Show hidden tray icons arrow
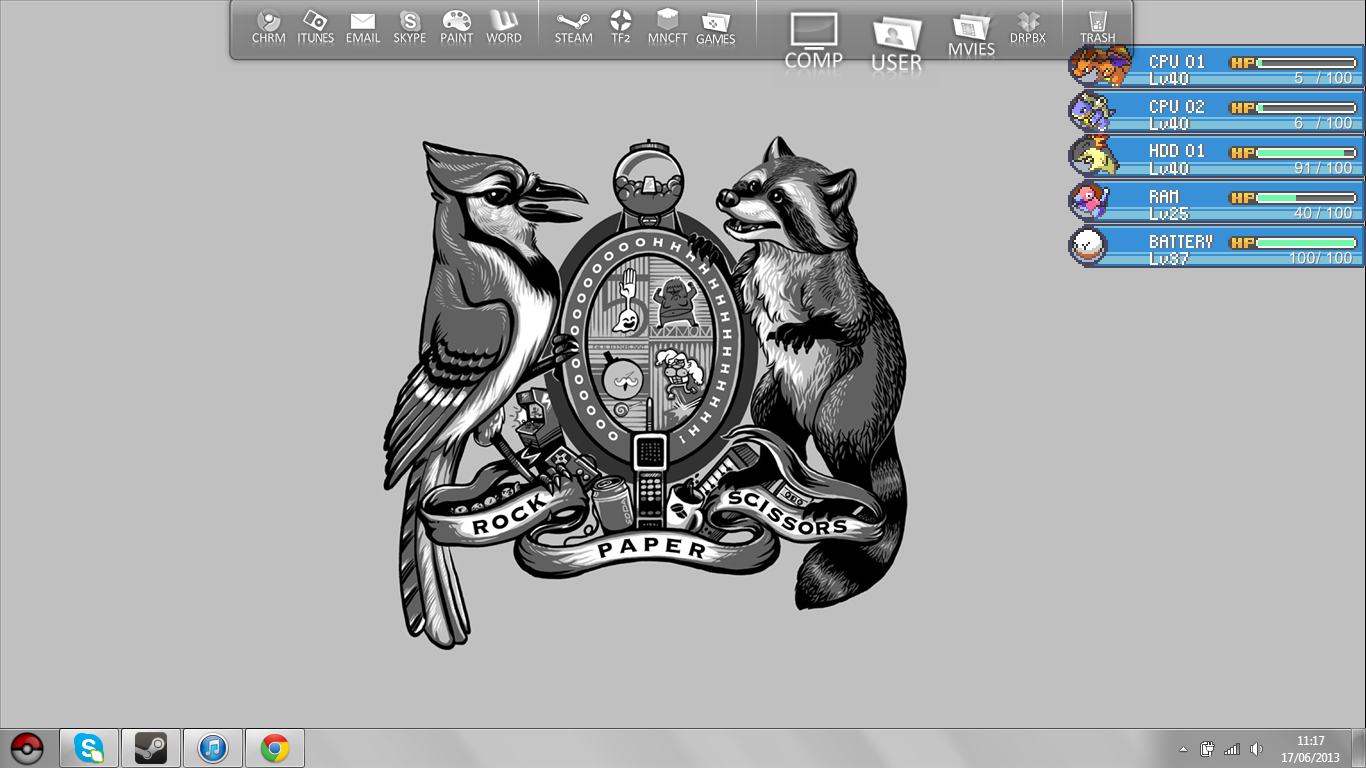This screenshot has height=768, width=1366. coord(1184,749)
